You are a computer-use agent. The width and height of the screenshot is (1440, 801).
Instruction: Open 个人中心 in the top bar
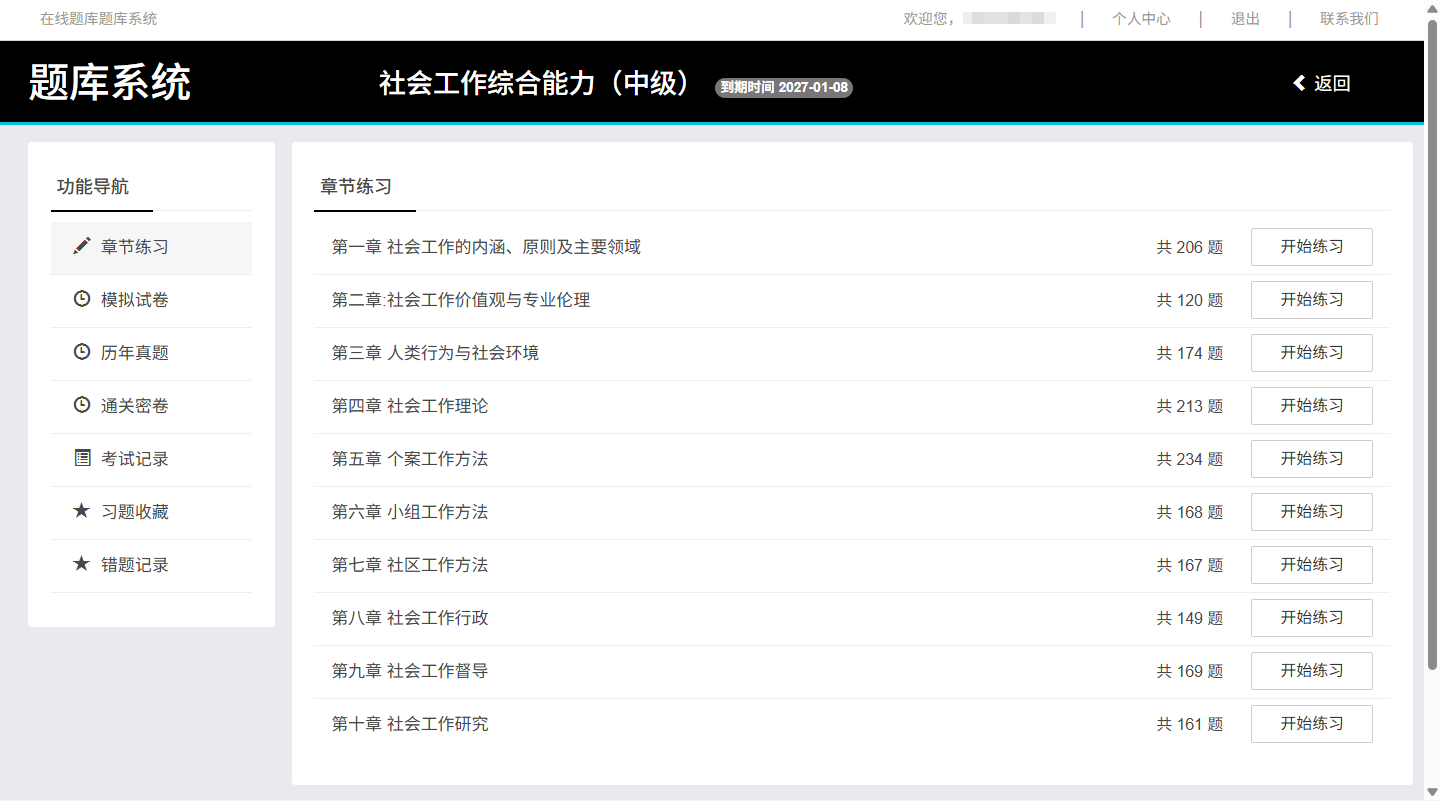[1141, 19]
